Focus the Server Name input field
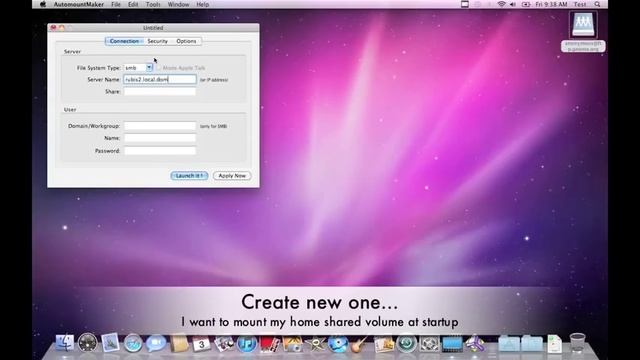The height and width of the screenshot is (360, 640). click(160, 80)
